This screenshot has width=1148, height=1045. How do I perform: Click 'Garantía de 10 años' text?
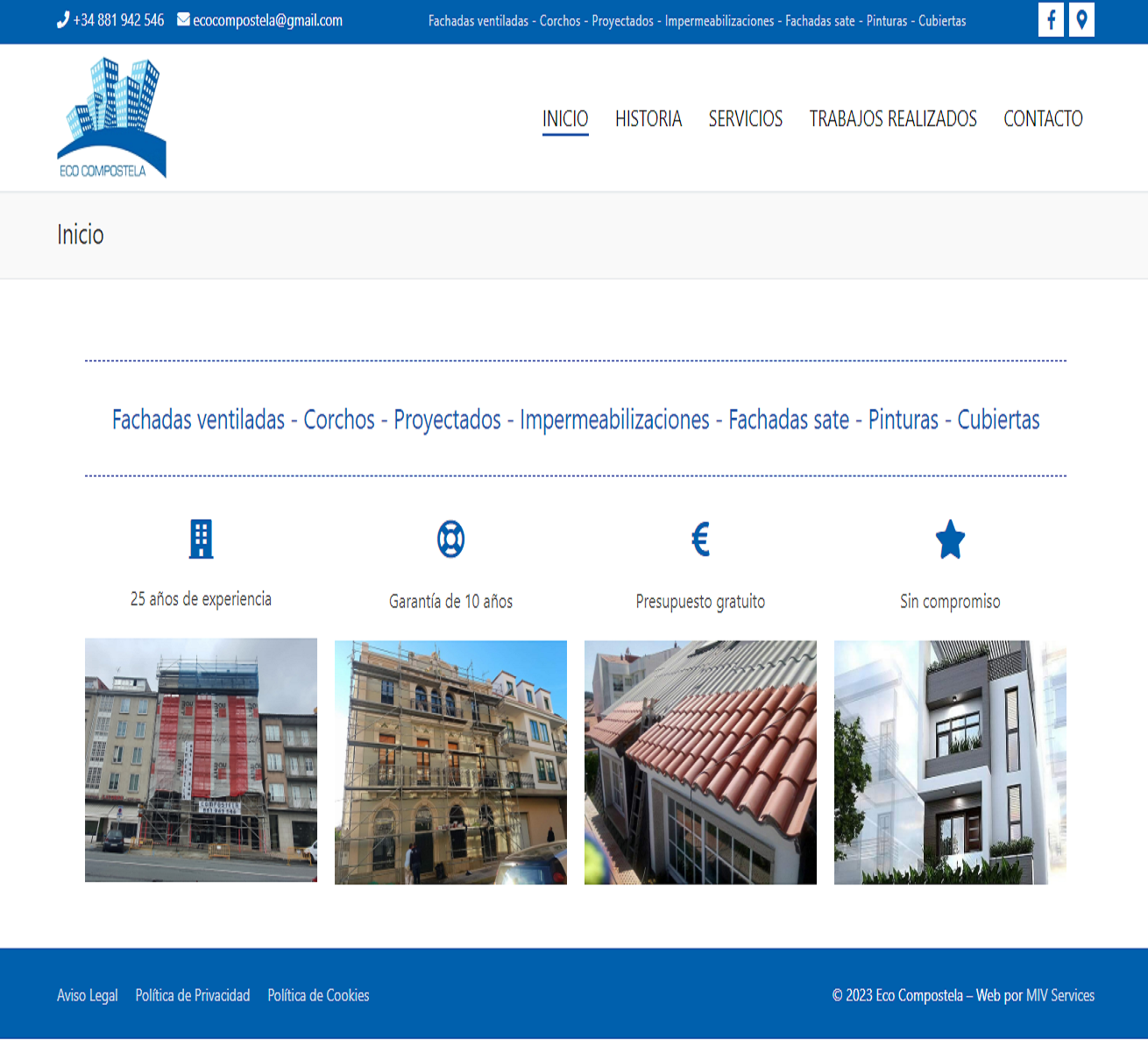click(x=450, y=602)
